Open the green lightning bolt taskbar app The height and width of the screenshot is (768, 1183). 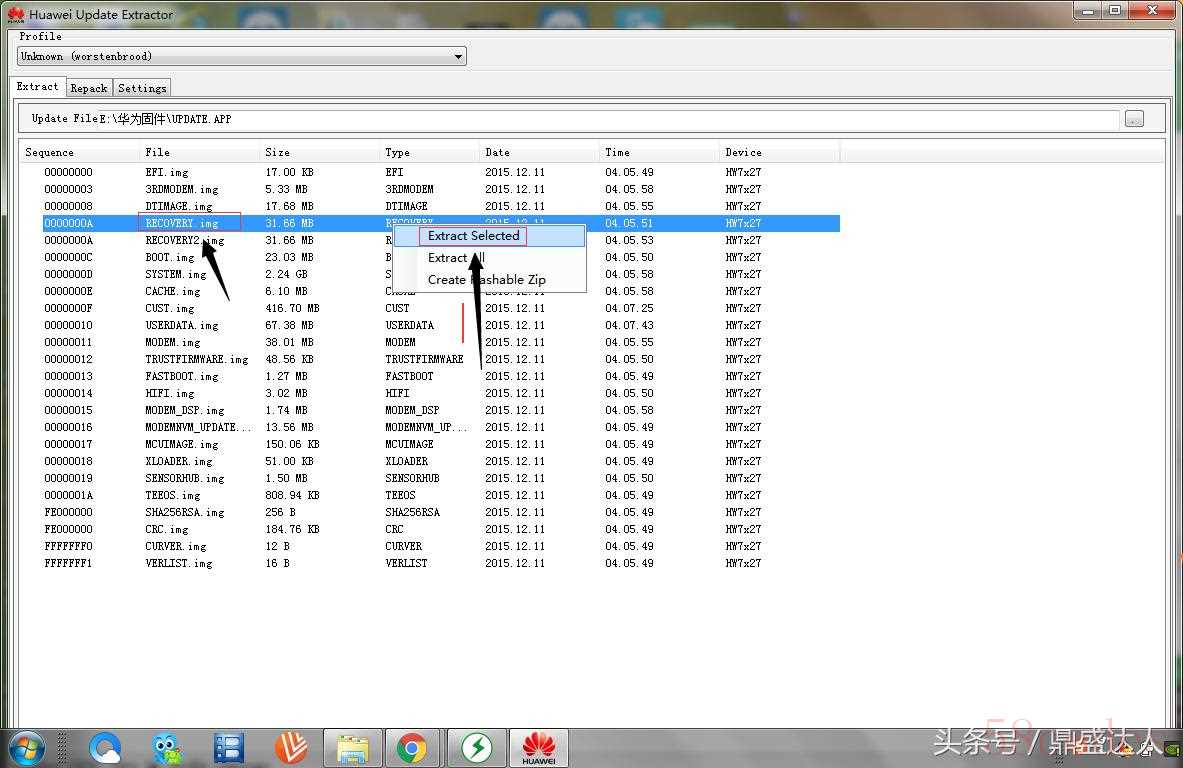pos(476,748)
